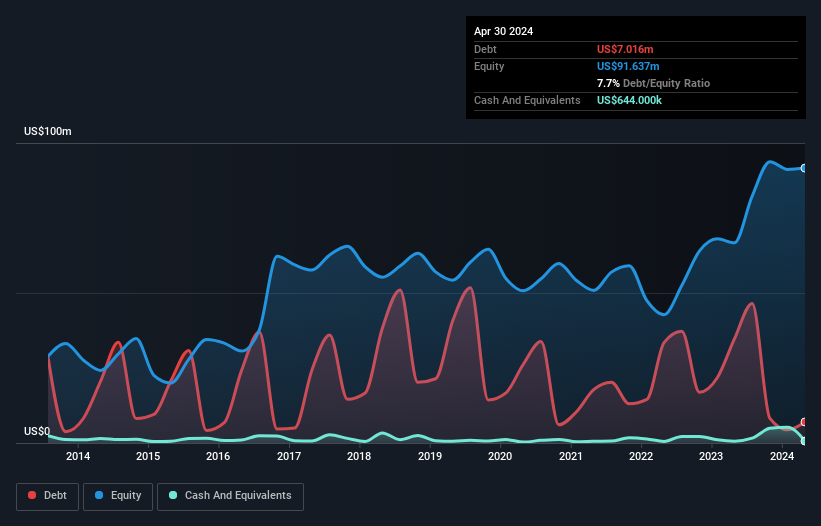
Task: Select the 2017 x-axis label
Action: [x=289, y=456]
